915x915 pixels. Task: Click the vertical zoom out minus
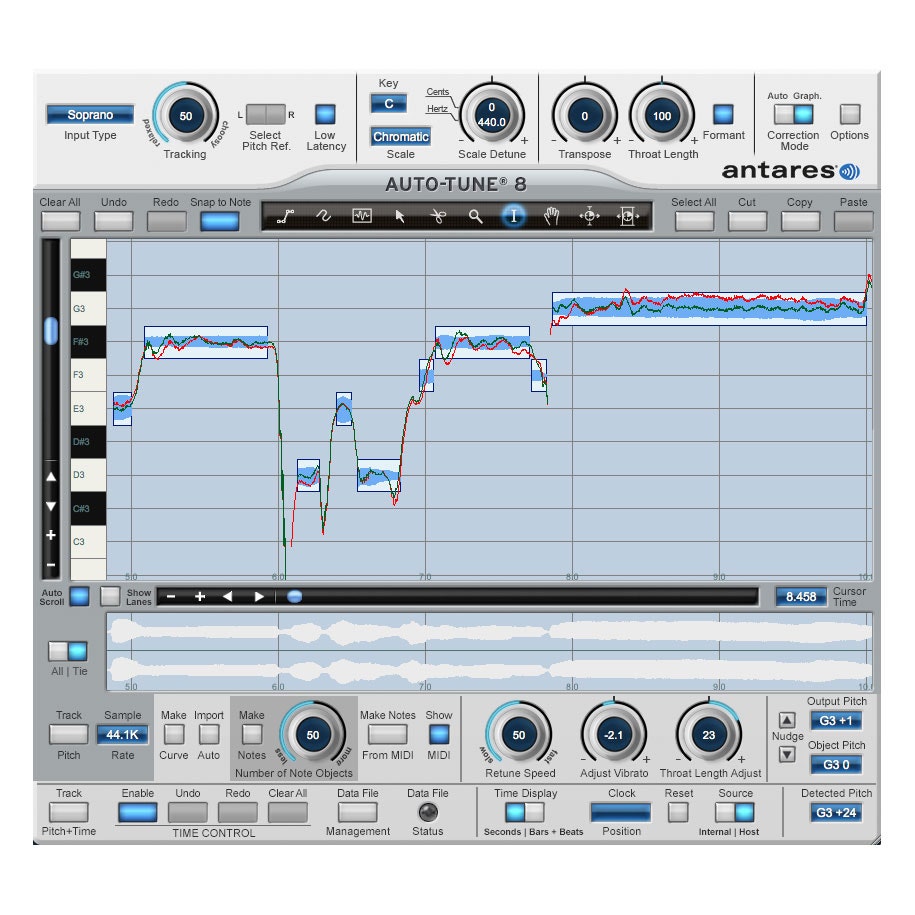point(51,564)
